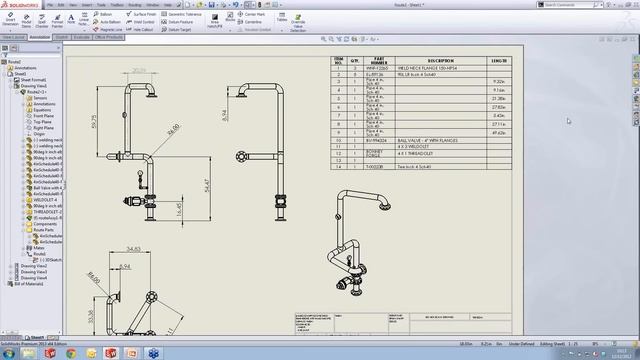Open the Windows Start menu
The width and height of the screenshot is (640, 360).
(x=8, y=353)
